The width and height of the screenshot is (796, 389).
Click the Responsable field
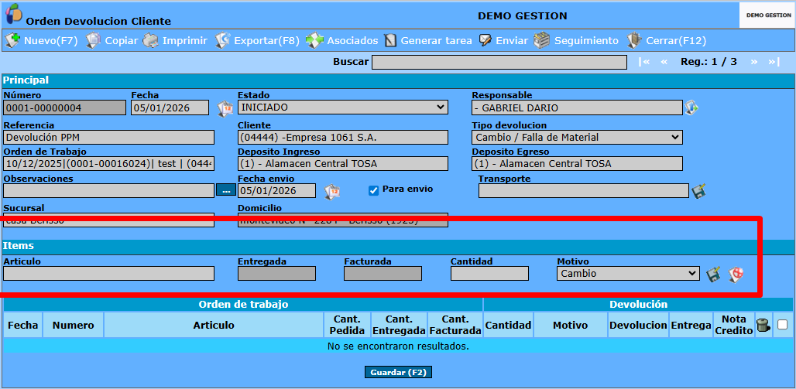[x=577, y=108]
